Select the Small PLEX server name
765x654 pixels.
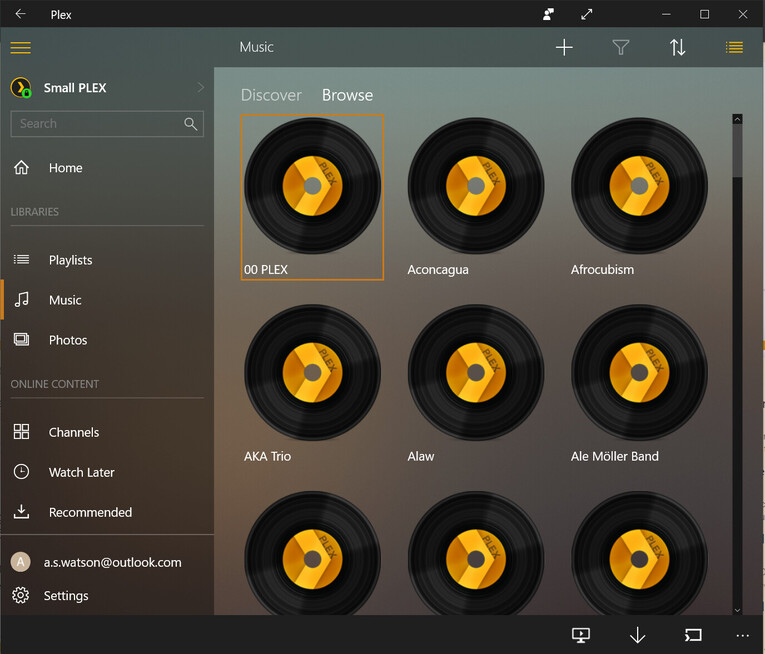tap(75, 88)
